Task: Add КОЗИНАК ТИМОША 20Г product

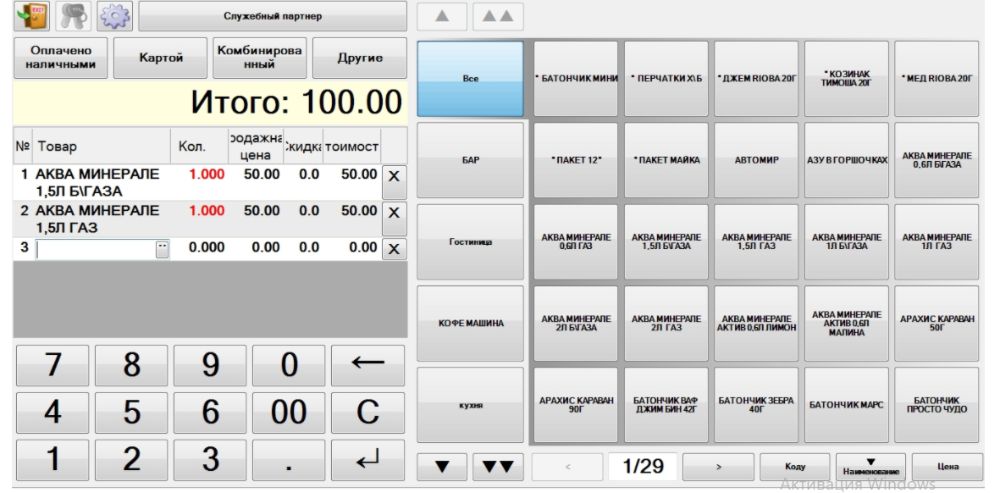Action: (x=846, y=79)
